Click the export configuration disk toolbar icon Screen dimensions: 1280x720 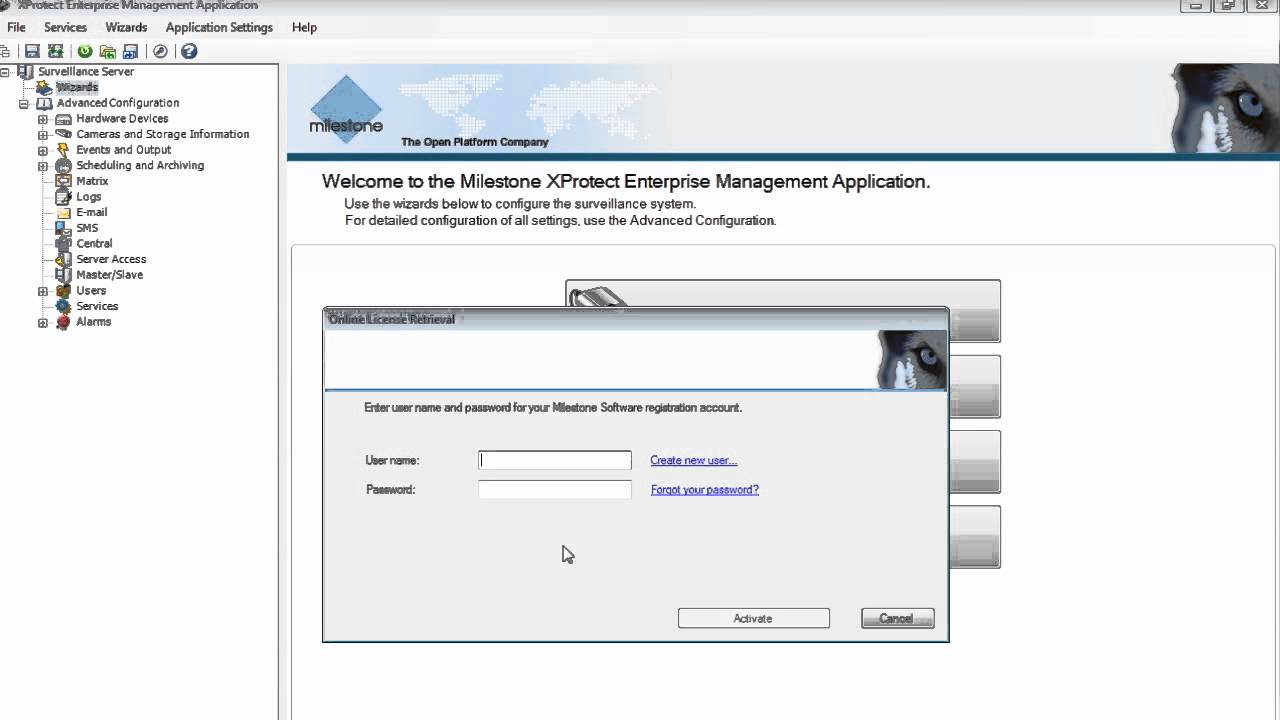click(x=130, y=51)
